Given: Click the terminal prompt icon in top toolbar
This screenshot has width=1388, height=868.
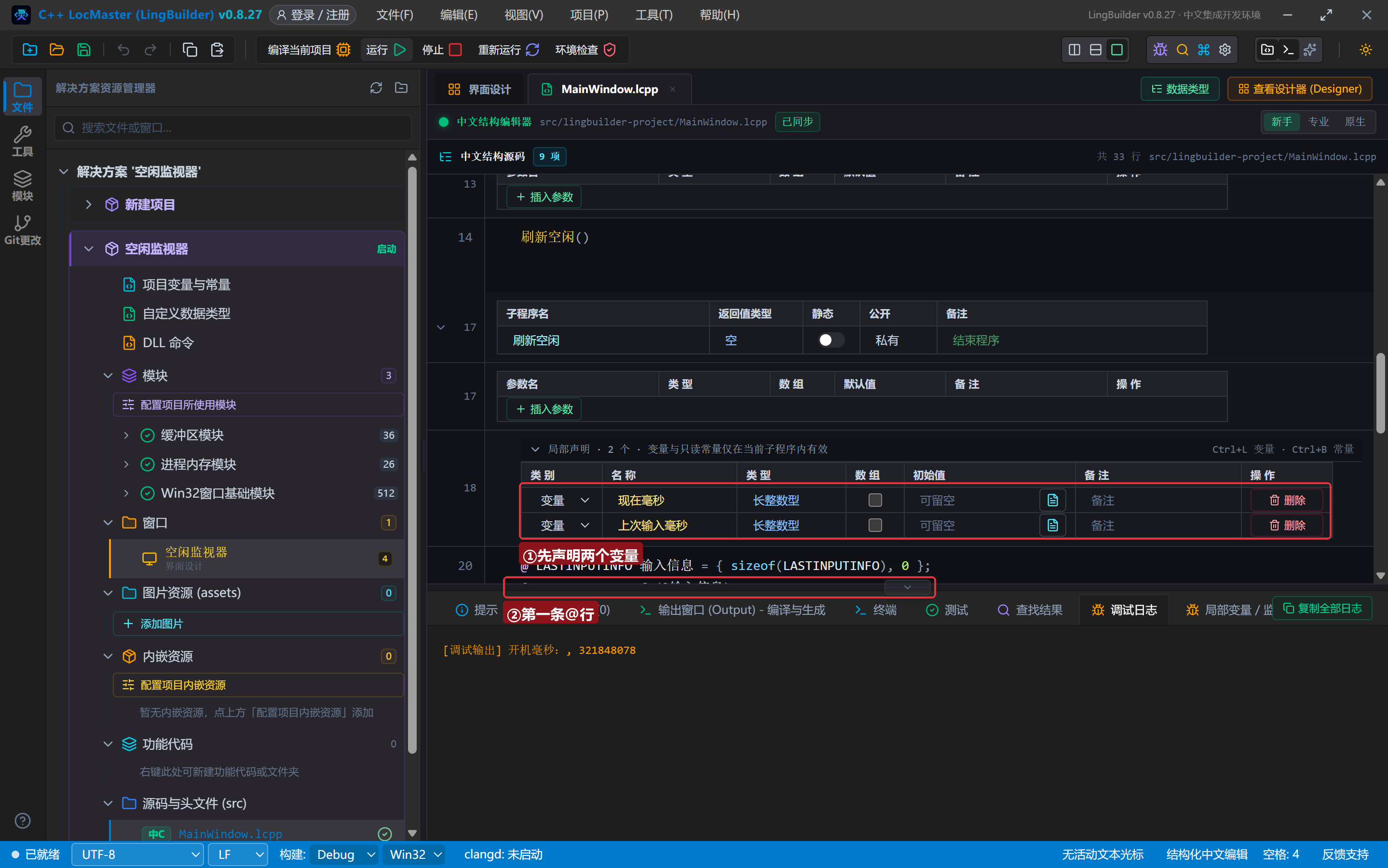Looking at the screenshot, I should [1288, 50].
